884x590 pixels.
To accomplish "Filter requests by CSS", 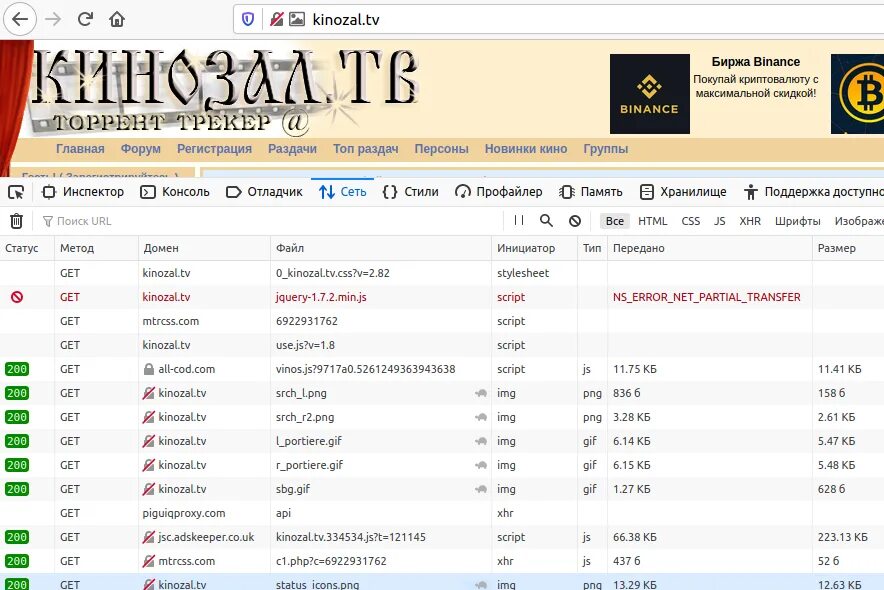I will pyautogui.click(x=691, y=221).
